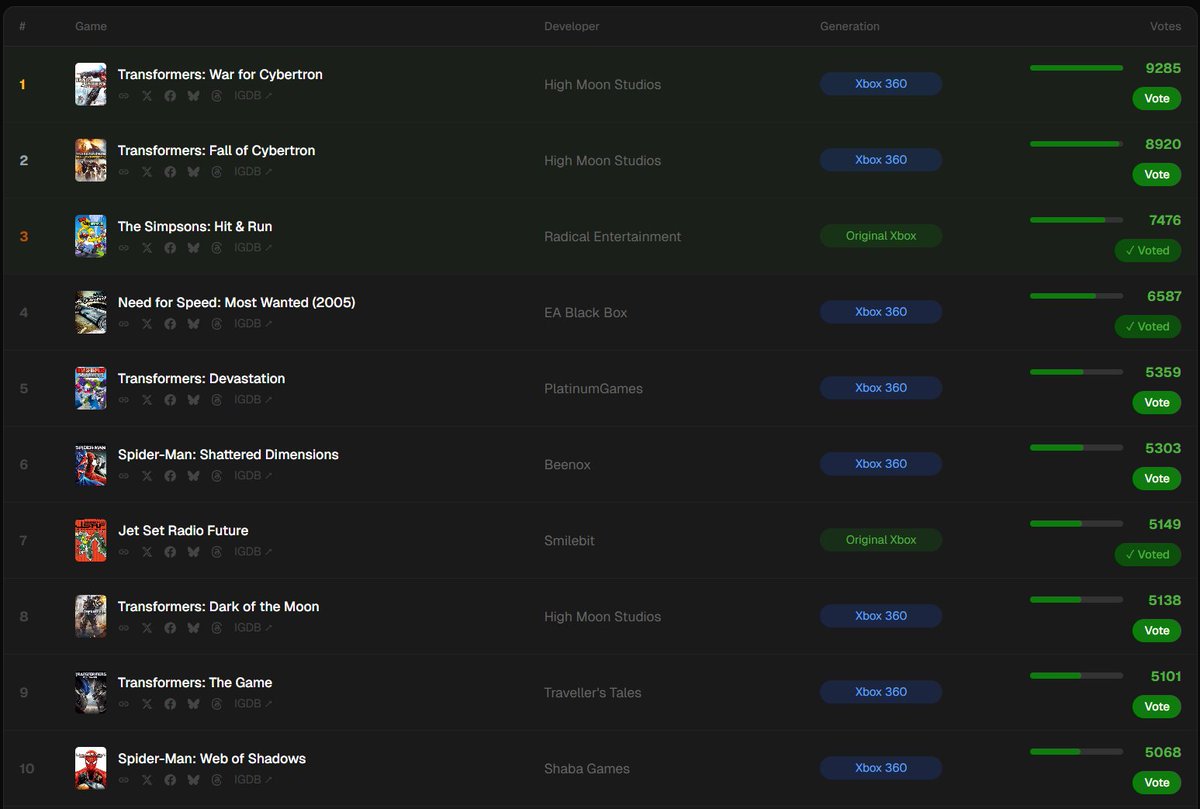The image size is (1200, 809).
Task: Sort by the Generation column header
Action: coord(850,26)
